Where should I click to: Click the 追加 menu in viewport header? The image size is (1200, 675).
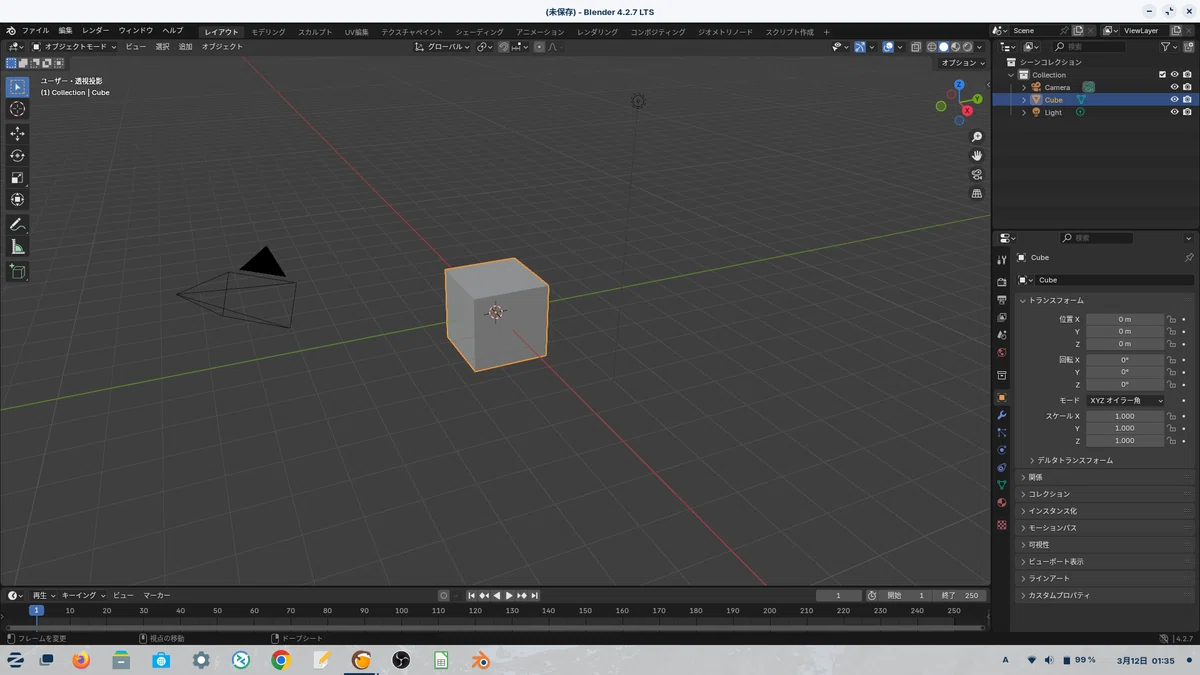(185, 47)
